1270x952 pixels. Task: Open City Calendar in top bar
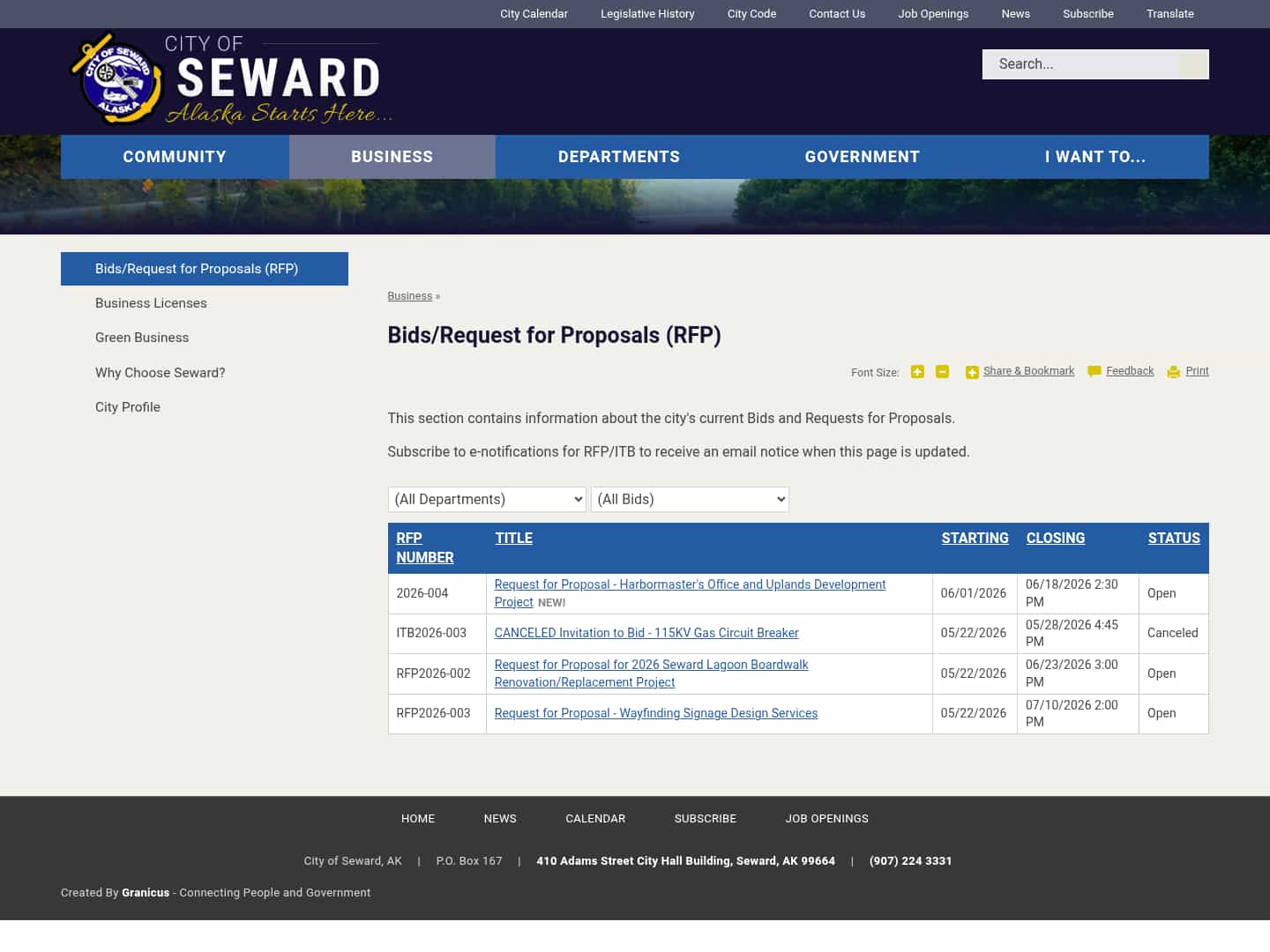point(534,14)
